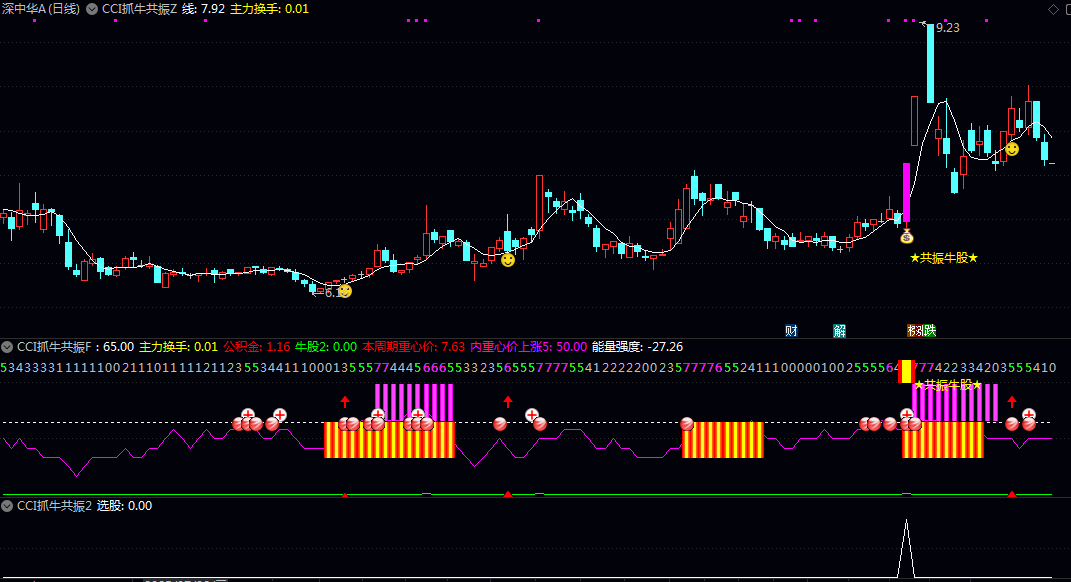Click the 选股: 0.00 readout
Viewport: 1071px width, 582px height.
[x=124, y=506]
